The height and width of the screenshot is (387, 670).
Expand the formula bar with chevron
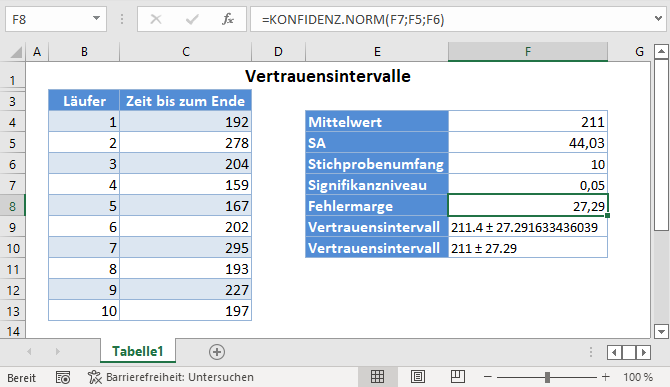[658, 18]
